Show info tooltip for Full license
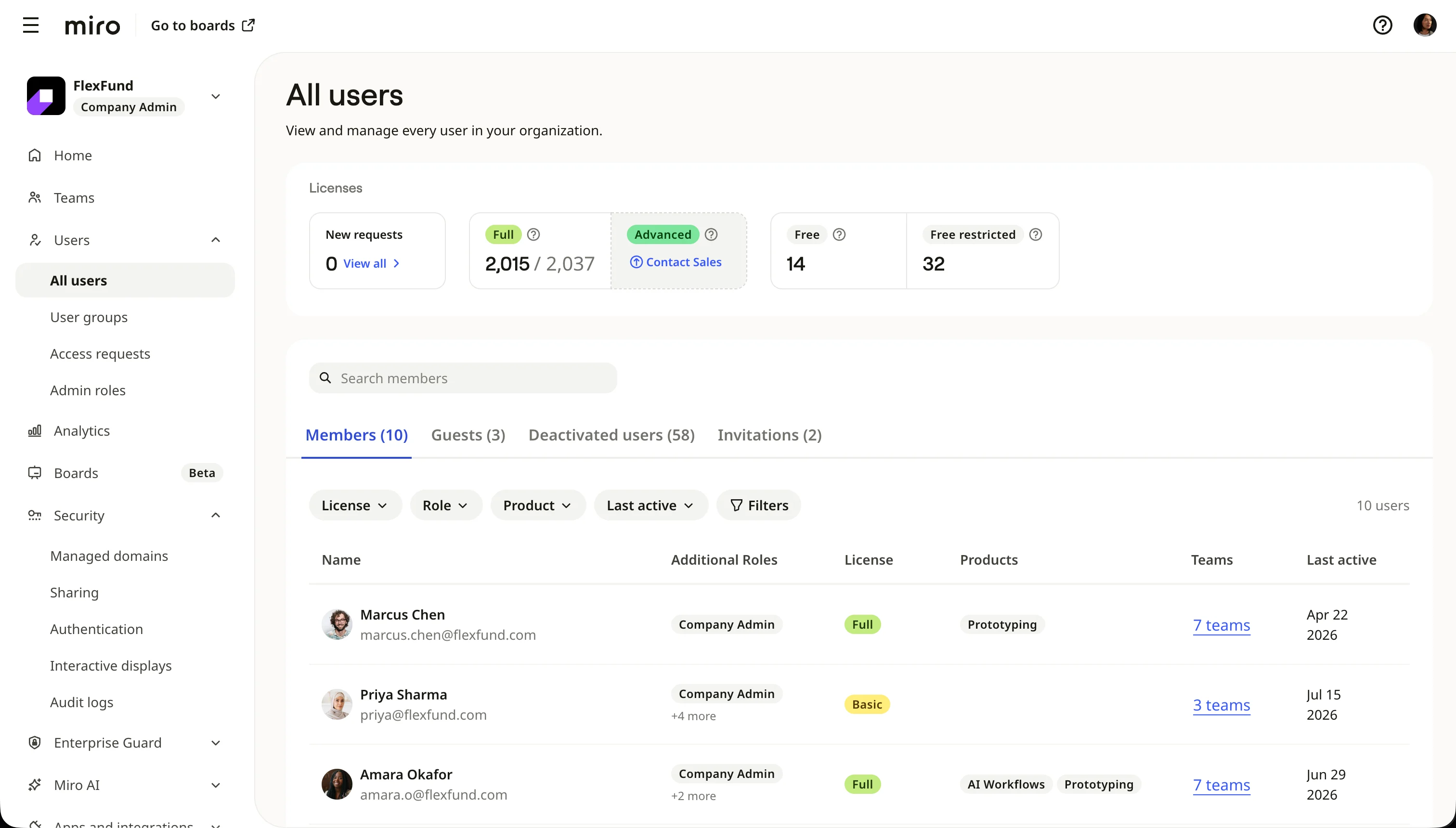This screenshot has height=828, width=1456. coord(533,234)
